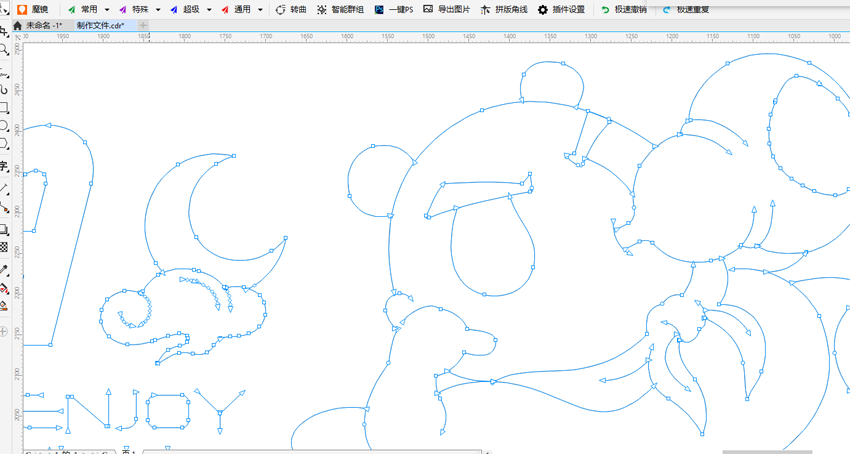
Task: Expand the 常用 dropdown arrow
Action: pos(107,10)
